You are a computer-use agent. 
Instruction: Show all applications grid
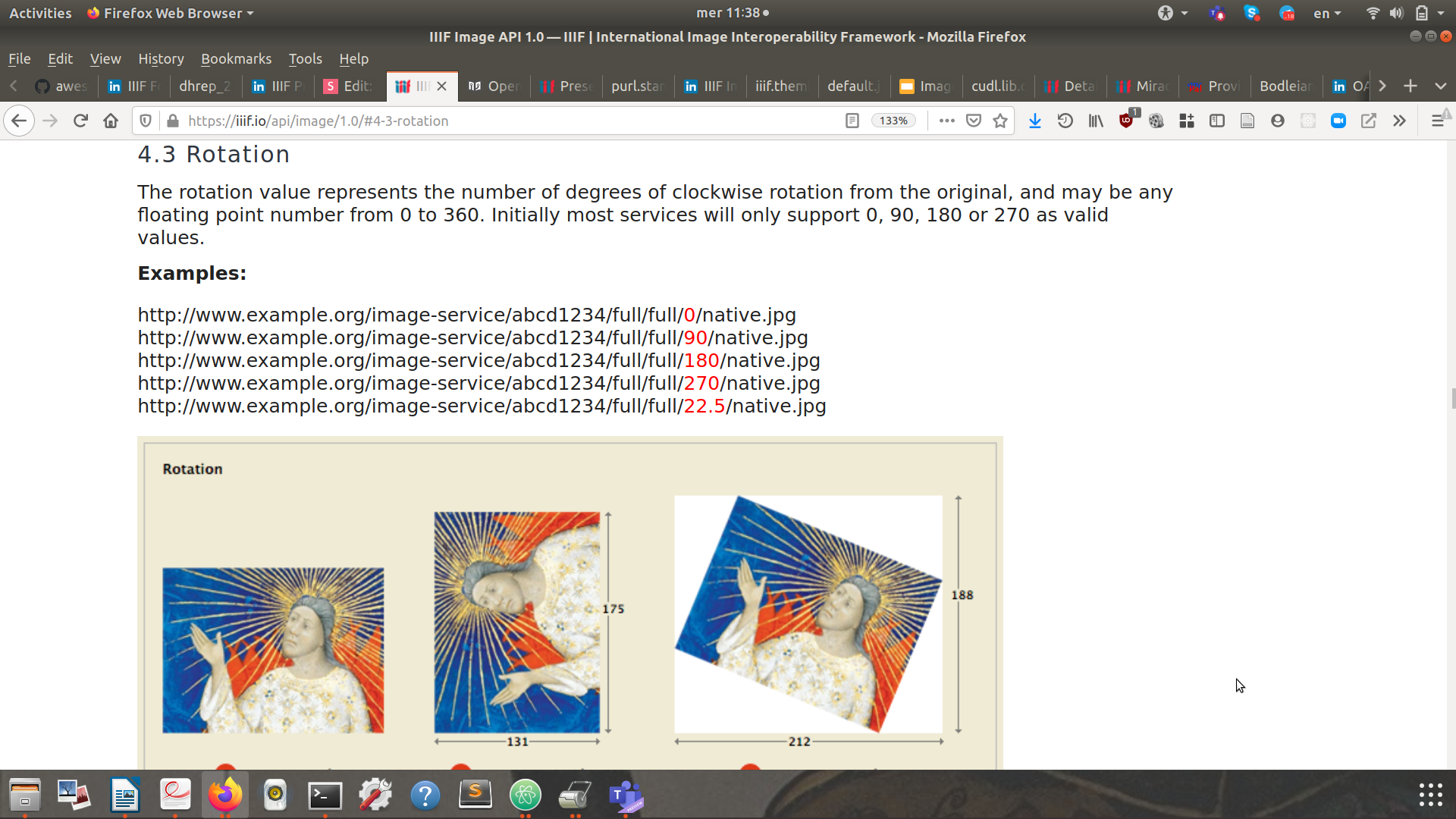coord(1430,795)
